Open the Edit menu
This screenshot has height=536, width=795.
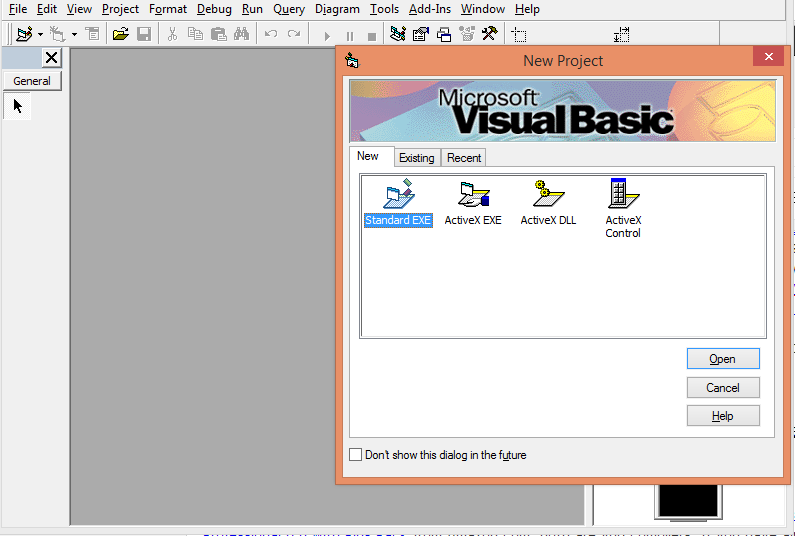point(47,9)
